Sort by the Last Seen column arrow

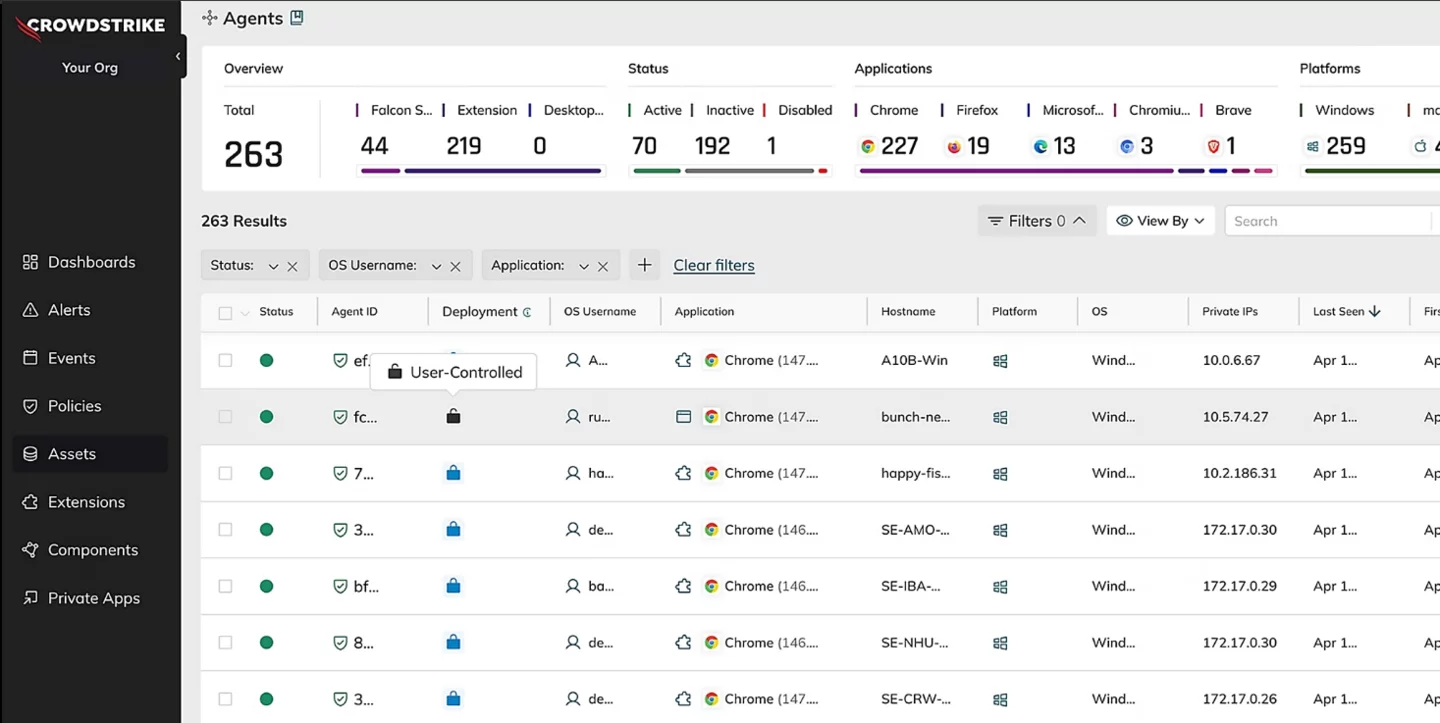click(1375, 311)
